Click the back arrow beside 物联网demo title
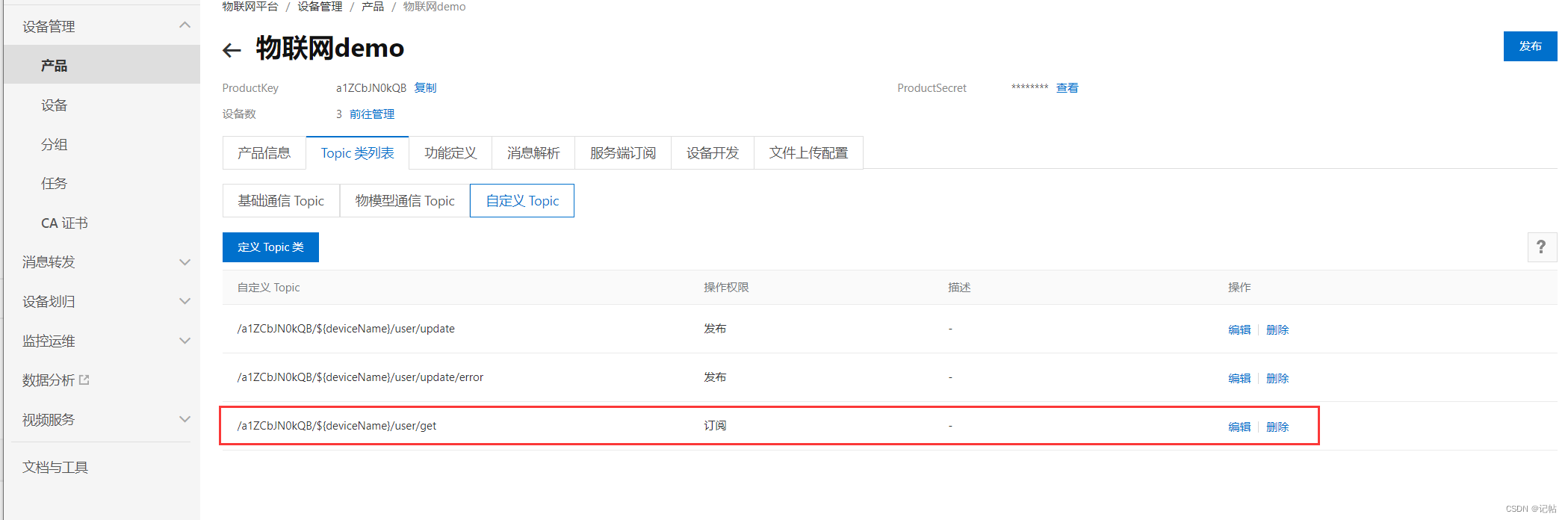Screen dimensions: 1568x520 point(232,50)
